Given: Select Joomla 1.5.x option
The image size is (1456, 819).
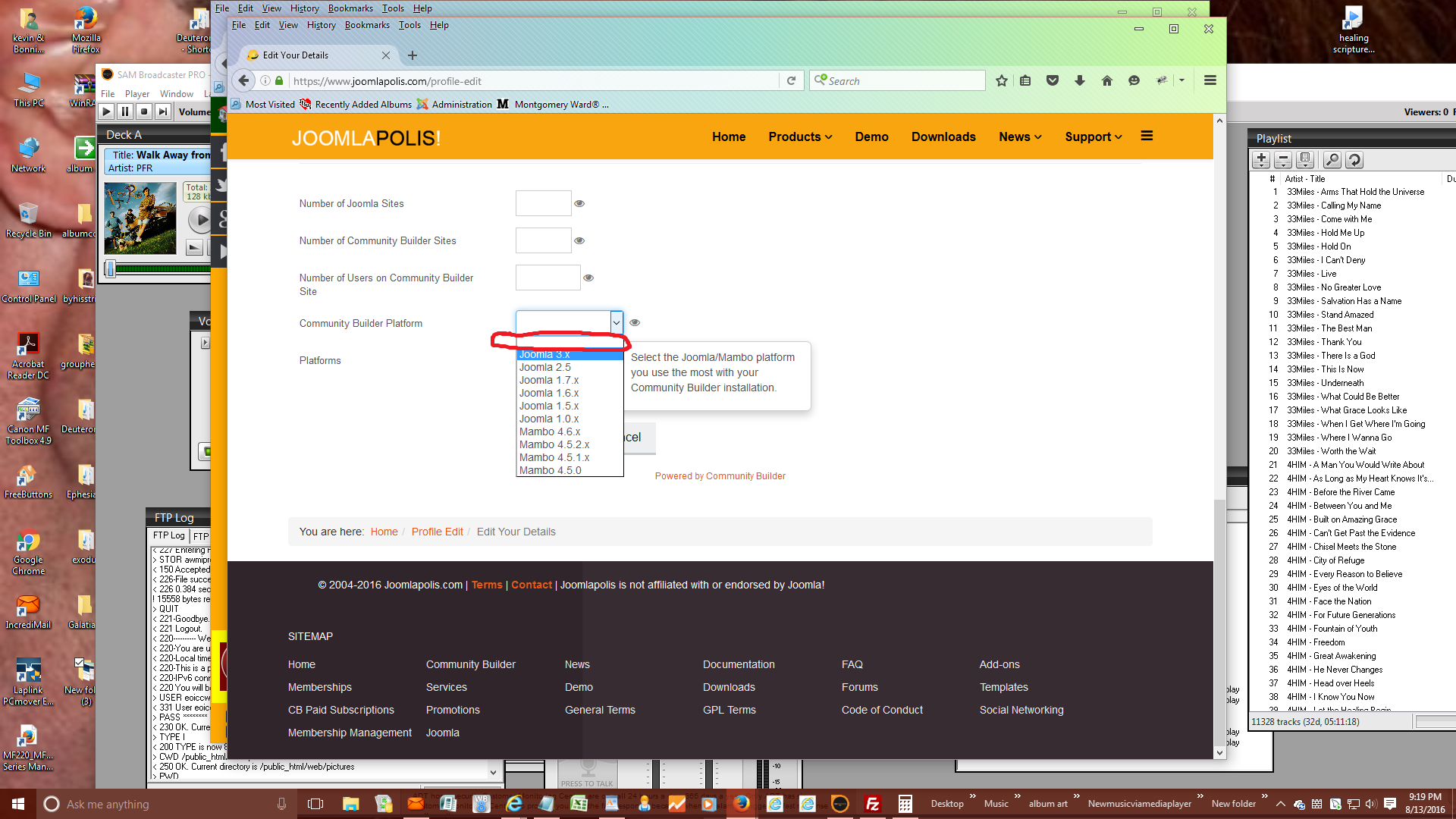Looking at the screenshot, I should point(569,406).
